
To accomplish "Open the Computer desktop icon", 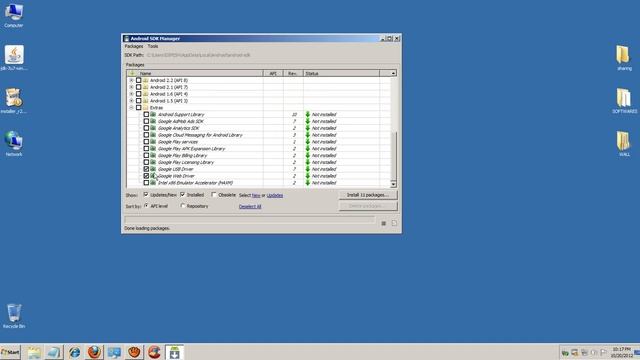I will pyautogui.click(x=14, y=16).
